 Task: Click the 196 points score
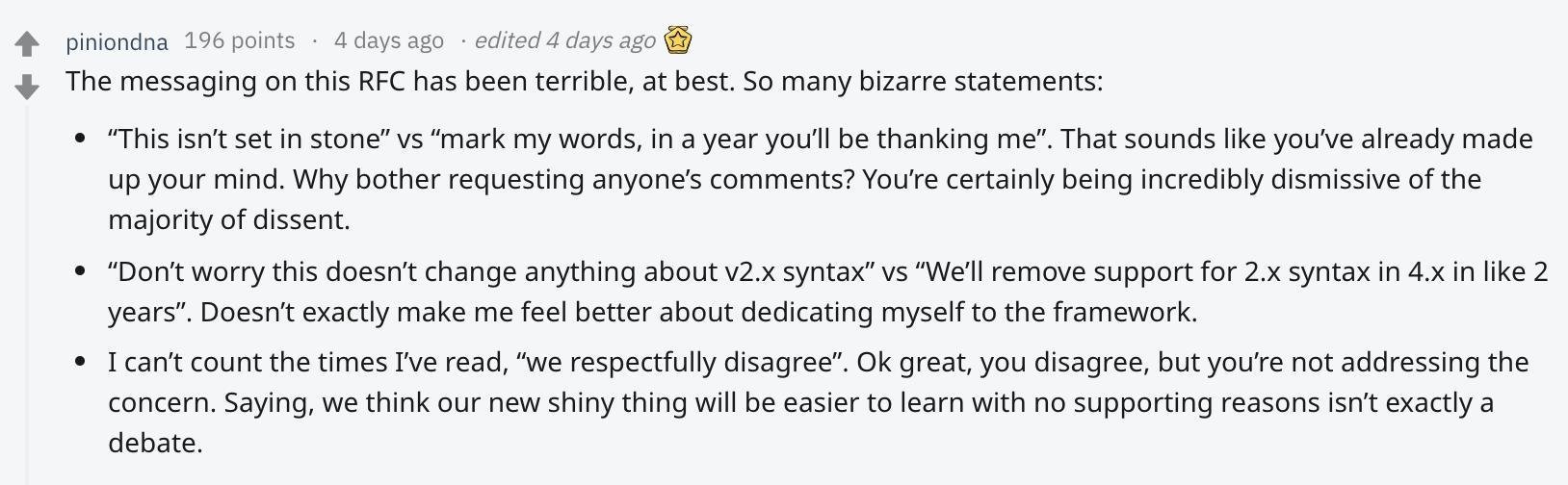(x=240, y=40)
